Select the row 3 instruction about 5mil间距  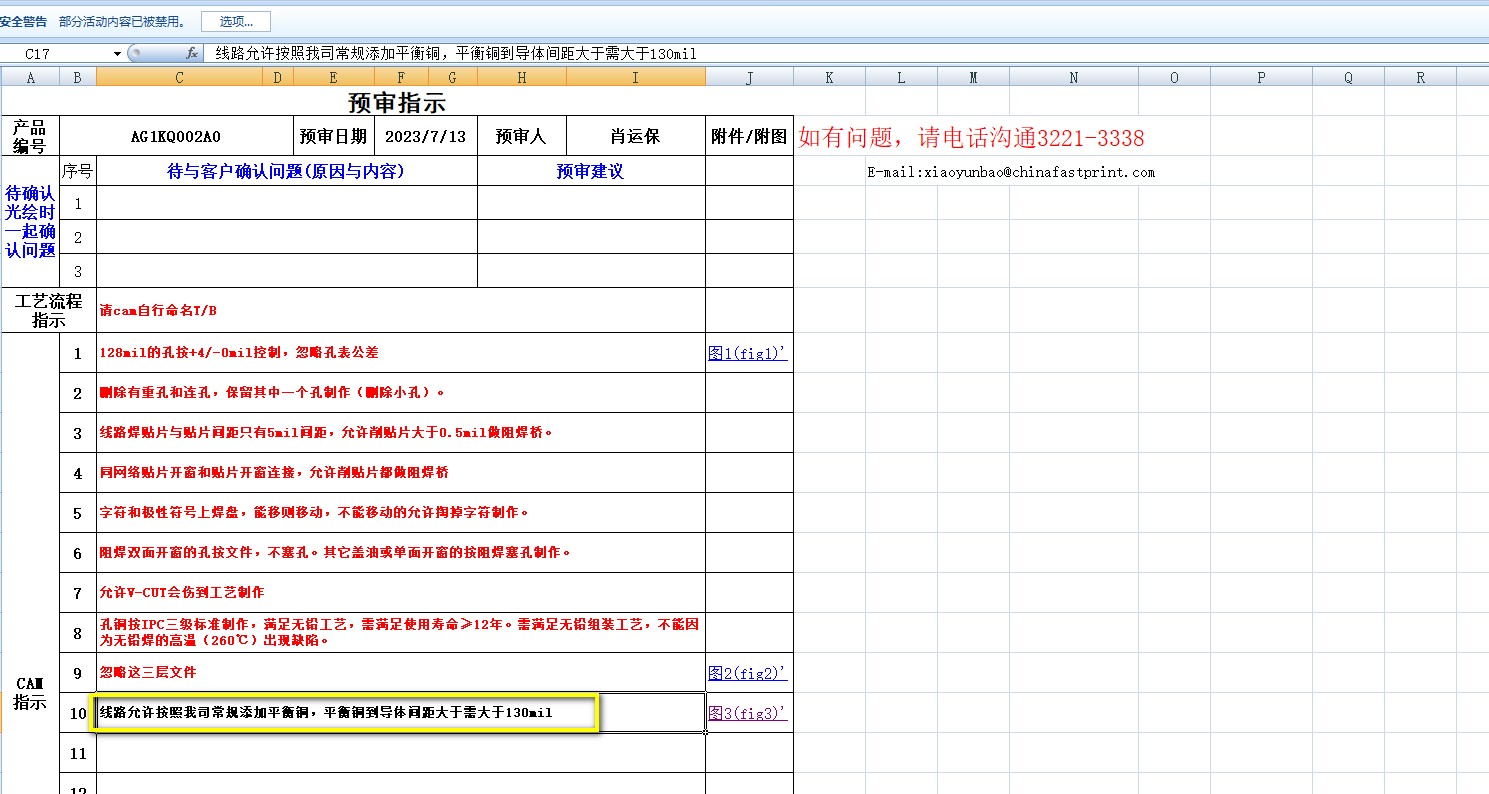[x=401, y=433]
